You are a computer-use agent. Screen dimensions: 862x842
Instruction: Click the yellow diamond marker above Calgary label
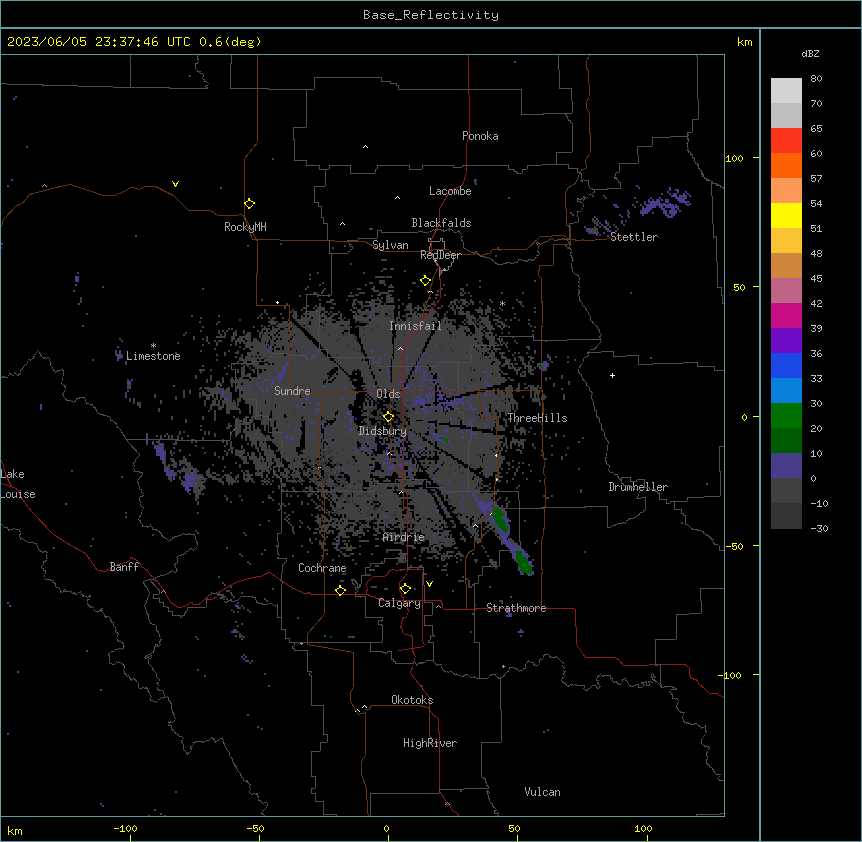click(x=405, y=589)
